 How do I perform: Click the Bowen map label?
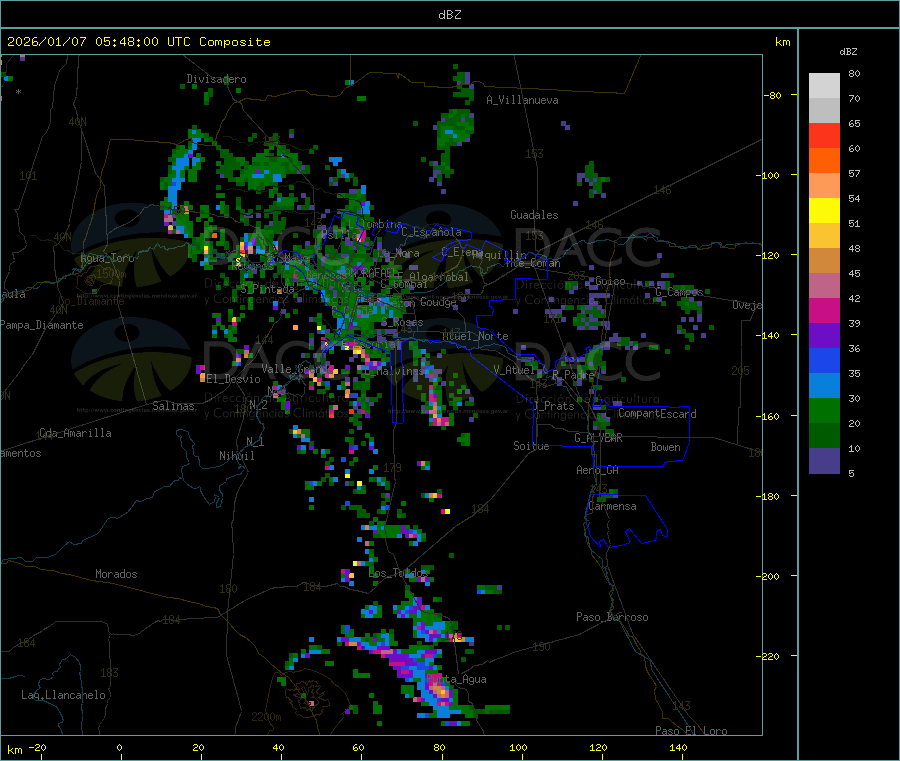[665, 447]
